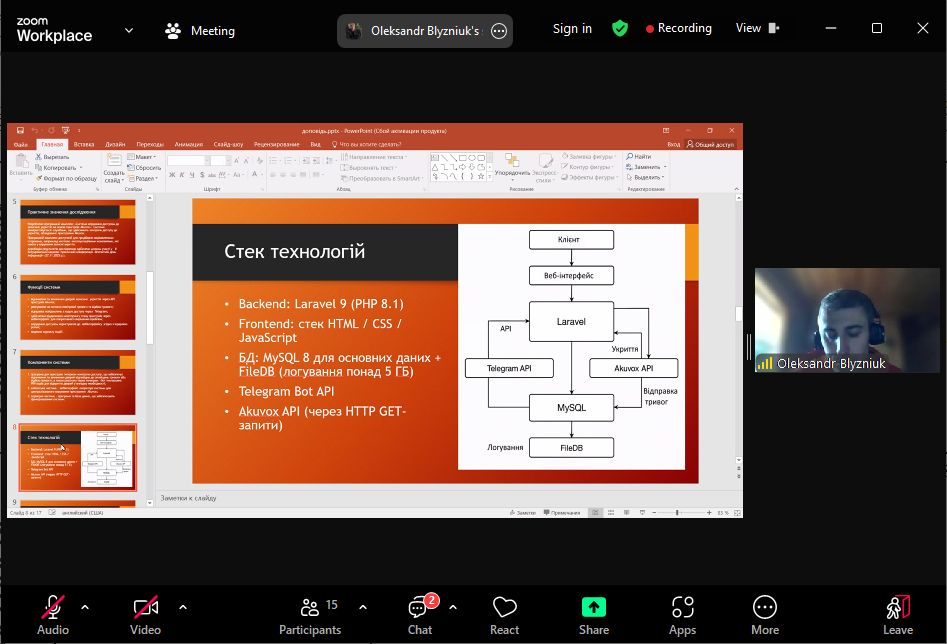Expand video settings chevron
947x644 pixels.
(x=183, y=606)
